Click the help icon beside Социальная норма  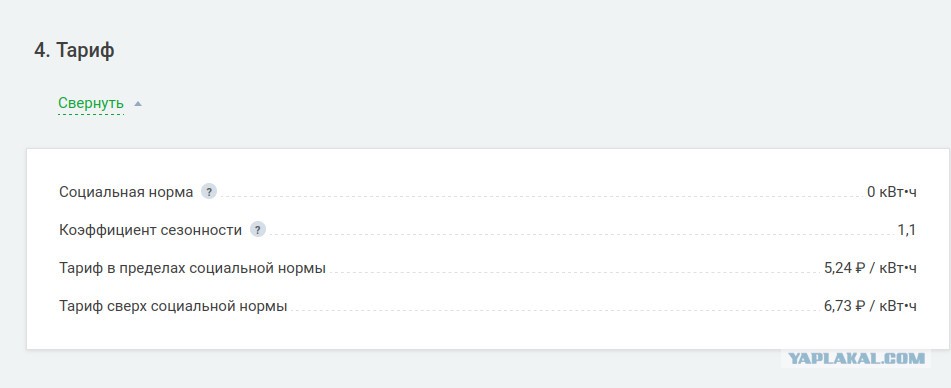pos(209,192)
